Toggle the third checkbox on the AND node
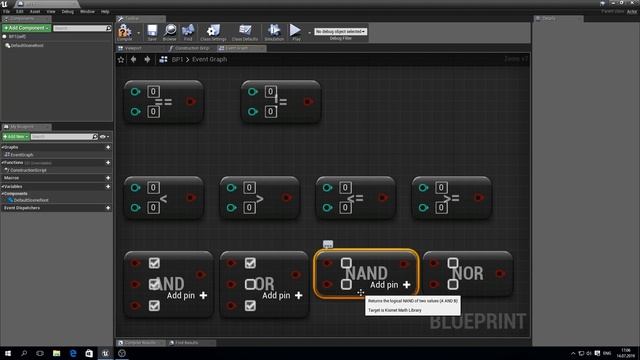 click(154, 306)
